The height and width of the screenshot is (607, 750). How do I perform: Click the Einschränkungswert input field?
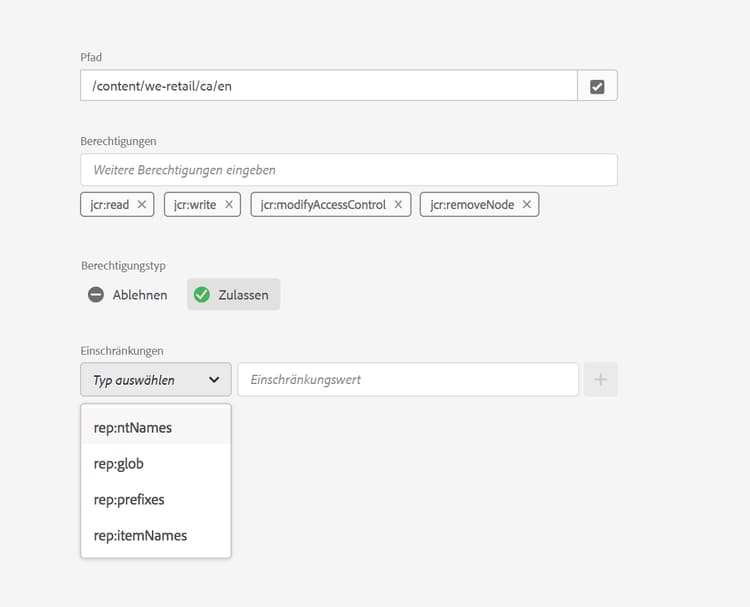pyautogui.click(x=408, y=380)
